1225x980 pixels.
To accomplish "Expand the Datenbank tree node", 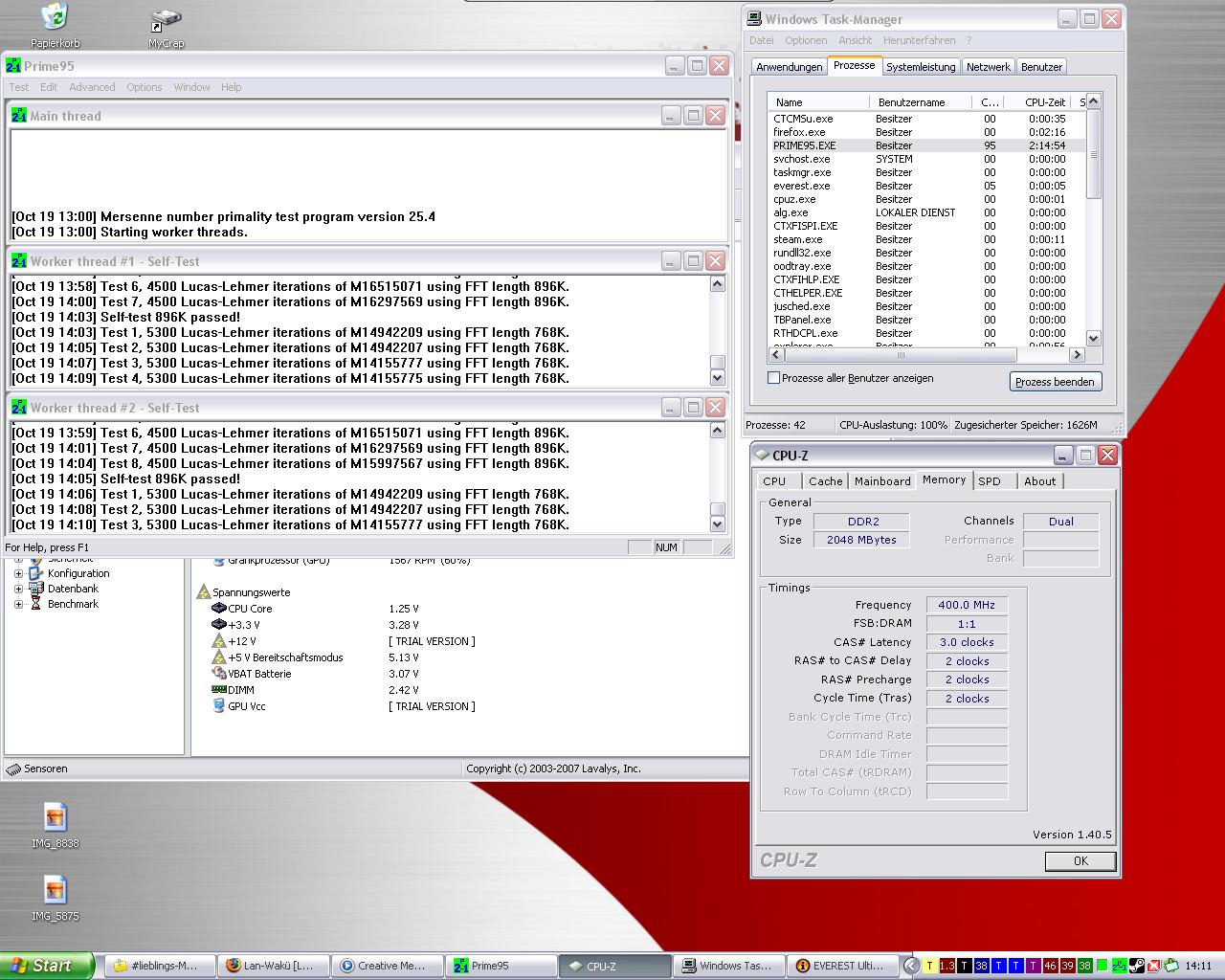I will pyautogui.click(x=18, y=589).
